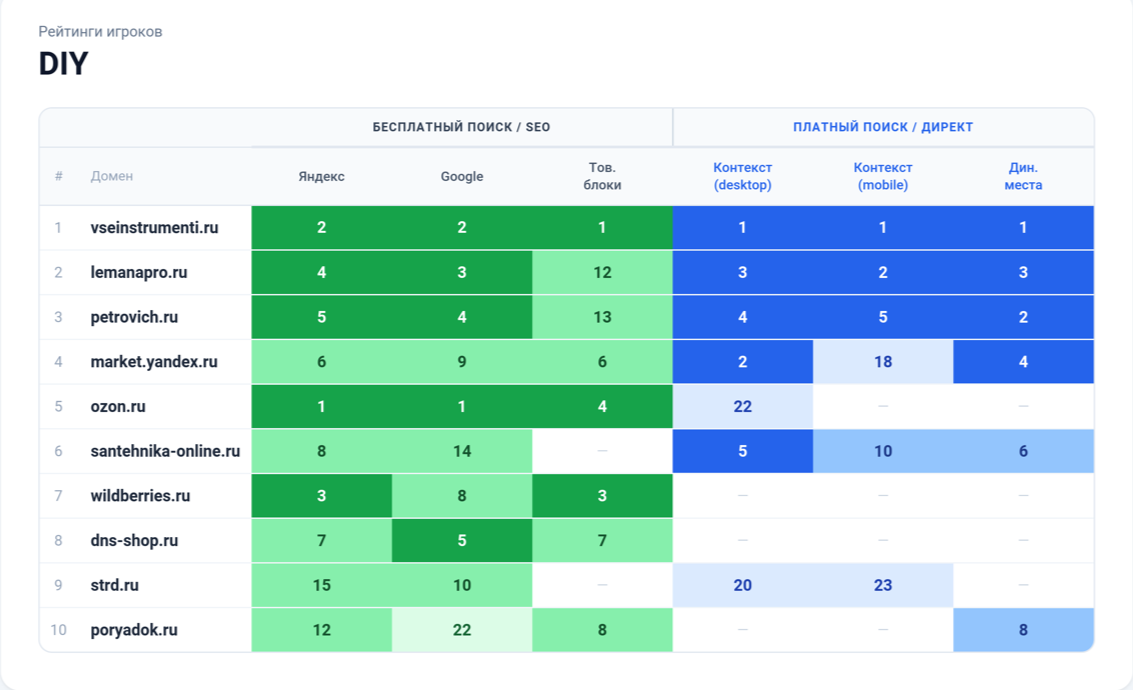Click Яндекс value 2 for vseinstrumenti.ru
Image resolution: width=1133 pixels, height=690 pixels.
pos(322,228)
